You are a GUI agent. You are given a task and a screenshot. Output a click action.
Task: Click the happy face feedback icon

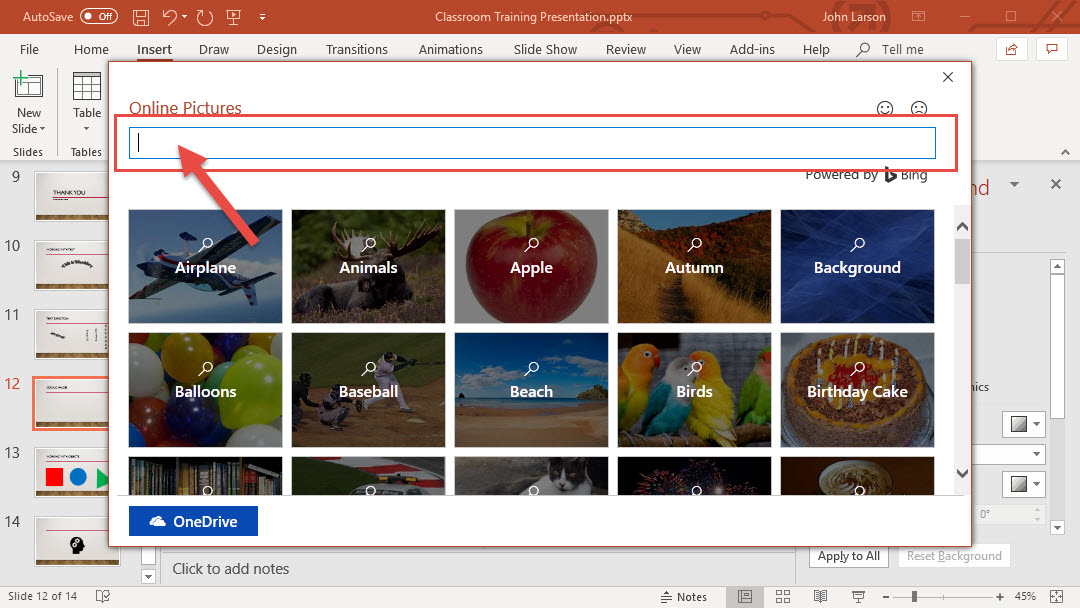885,109
